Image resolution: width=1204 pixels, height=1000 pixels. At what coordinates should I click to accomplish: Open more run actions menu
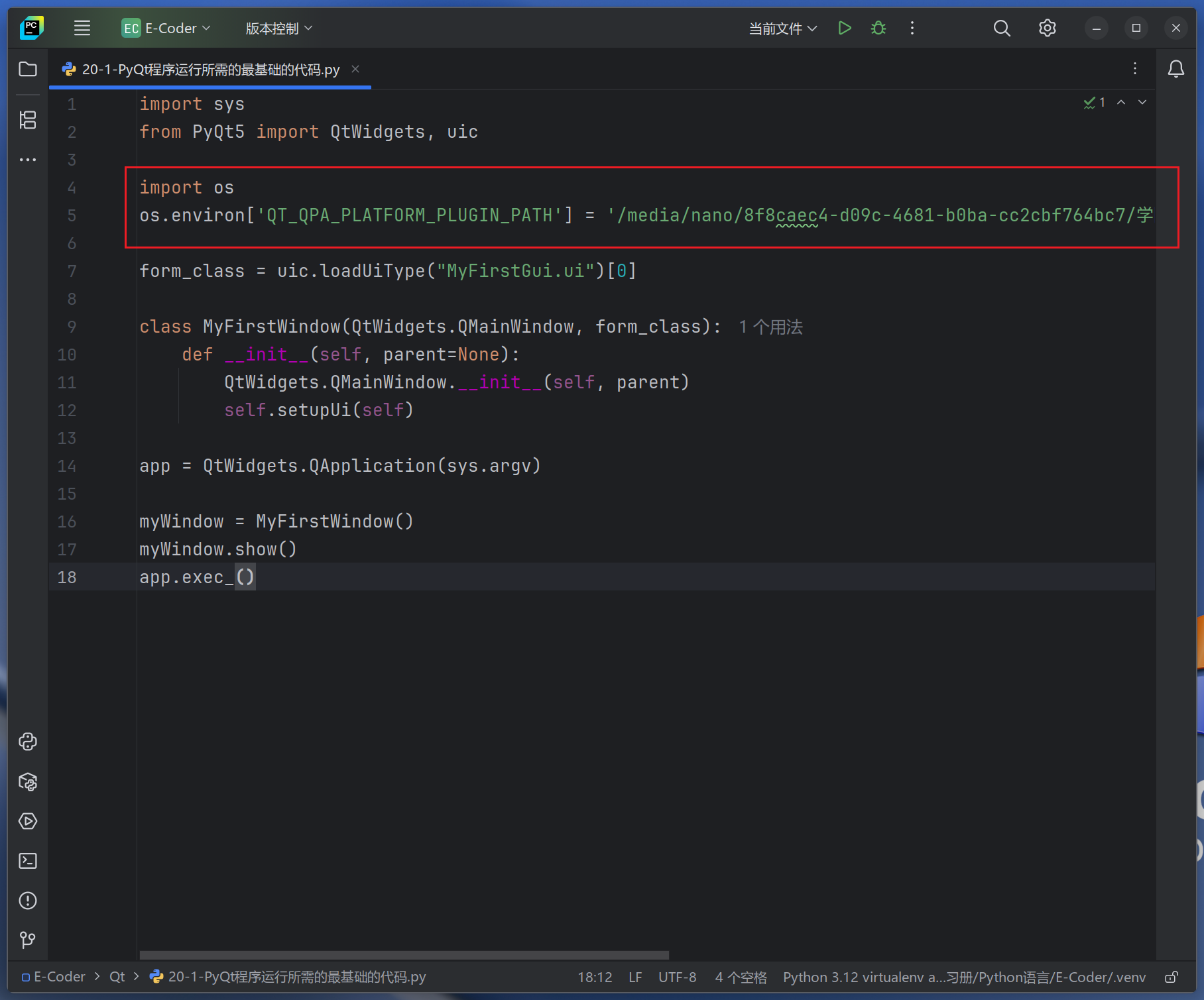click(912, 28)
